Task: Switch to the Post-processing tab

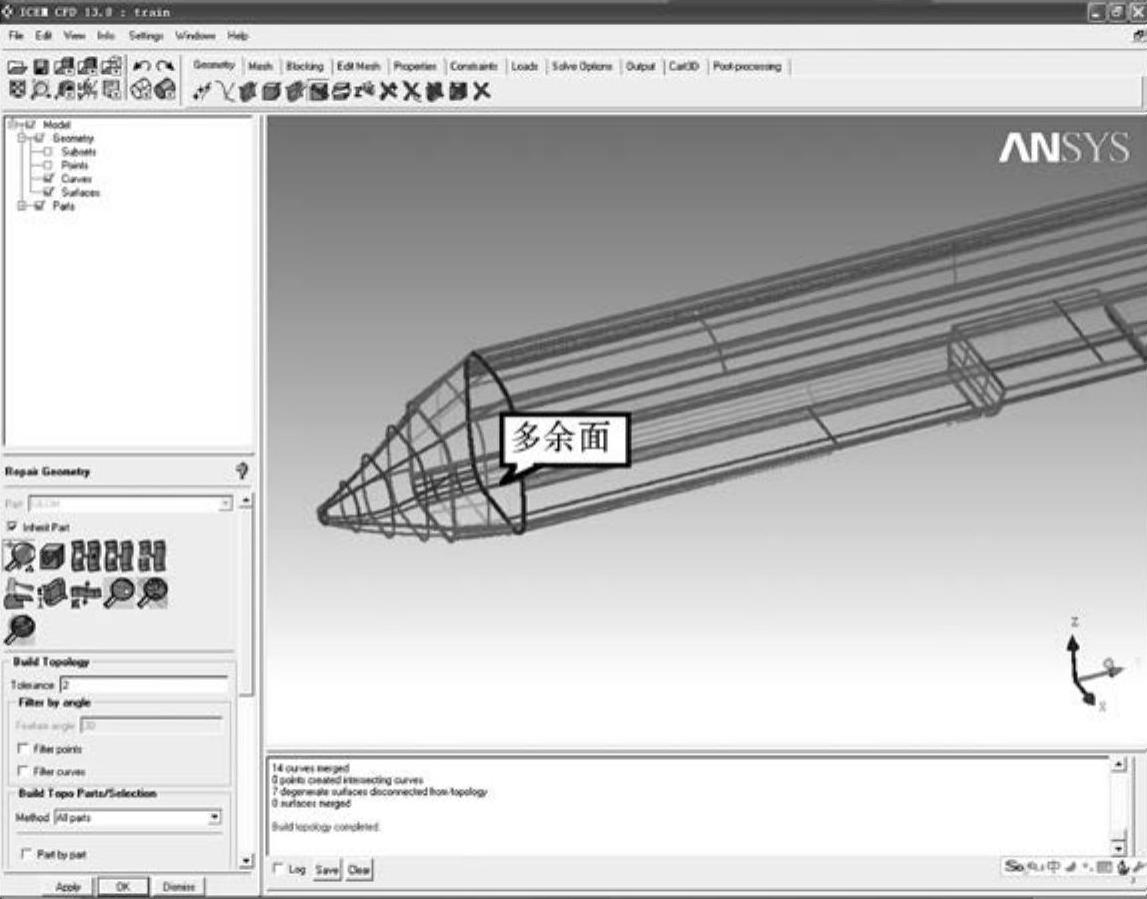Action: [x=747, y=67]
